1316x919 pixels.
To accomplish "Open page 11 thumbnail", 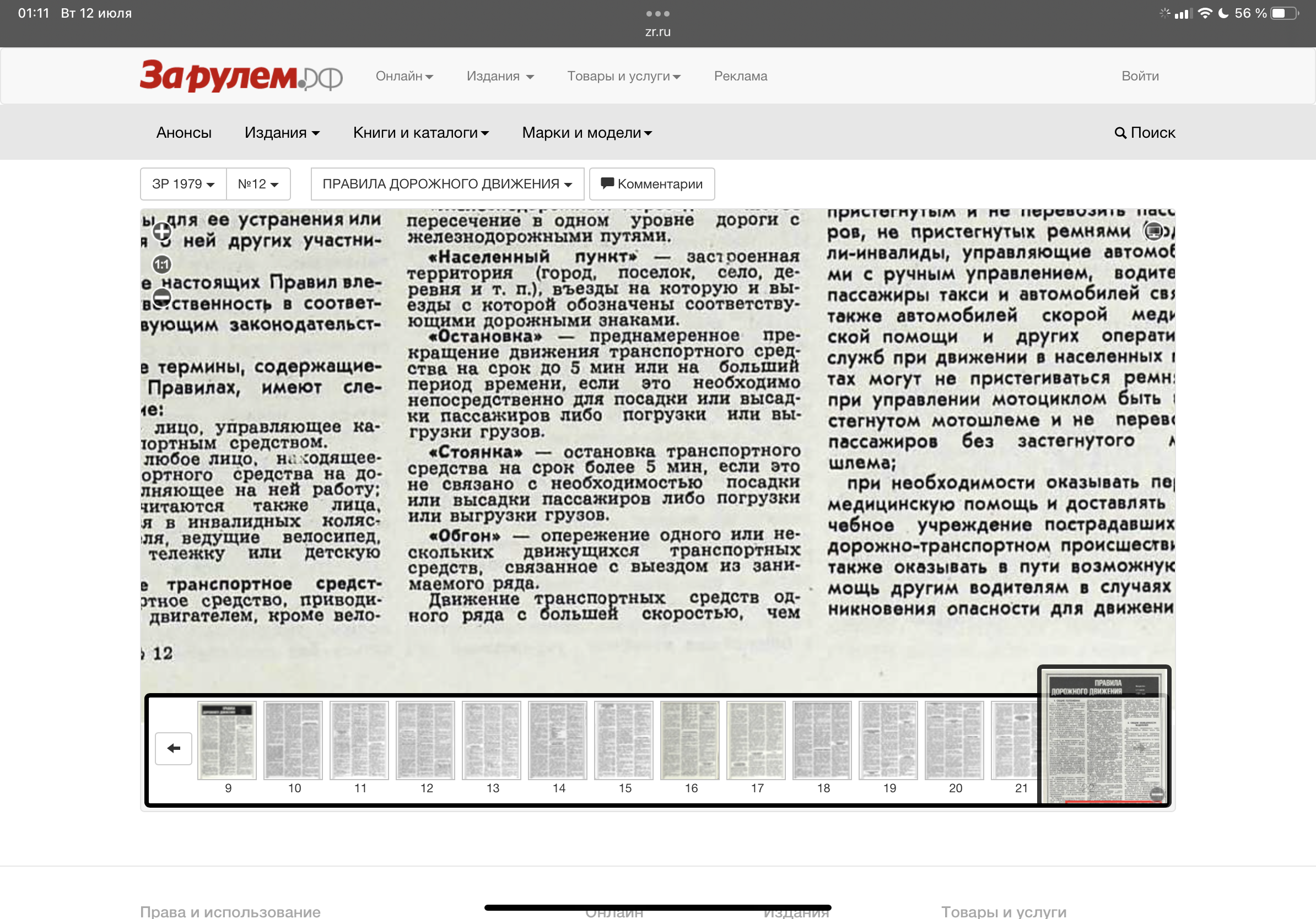I will (x=359, y=740).
